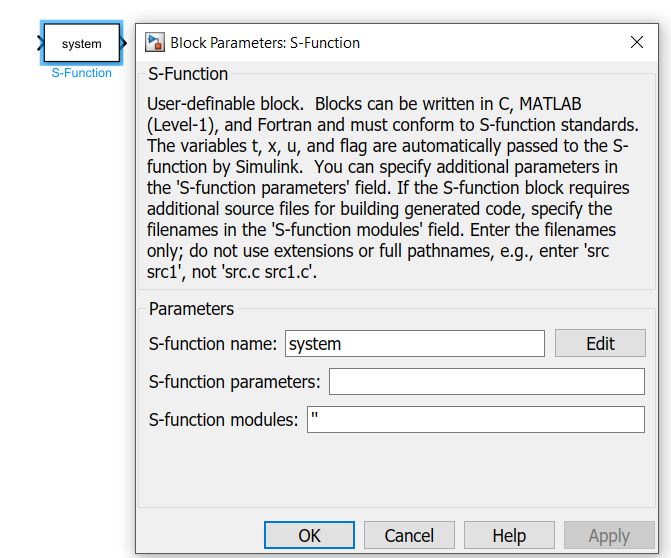Close the Block Parameters dialog
This screenshot has height=558, width=671.
(x=636, y=42)
